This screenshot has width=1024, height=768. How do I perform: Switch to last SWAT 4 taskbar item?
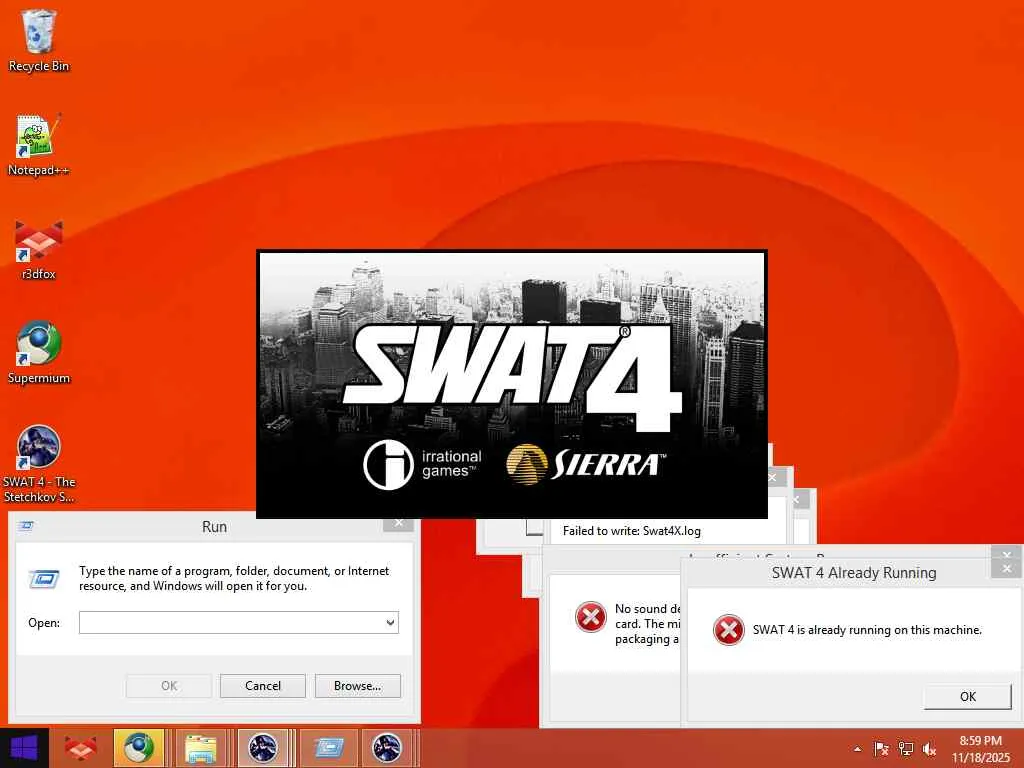387,748
